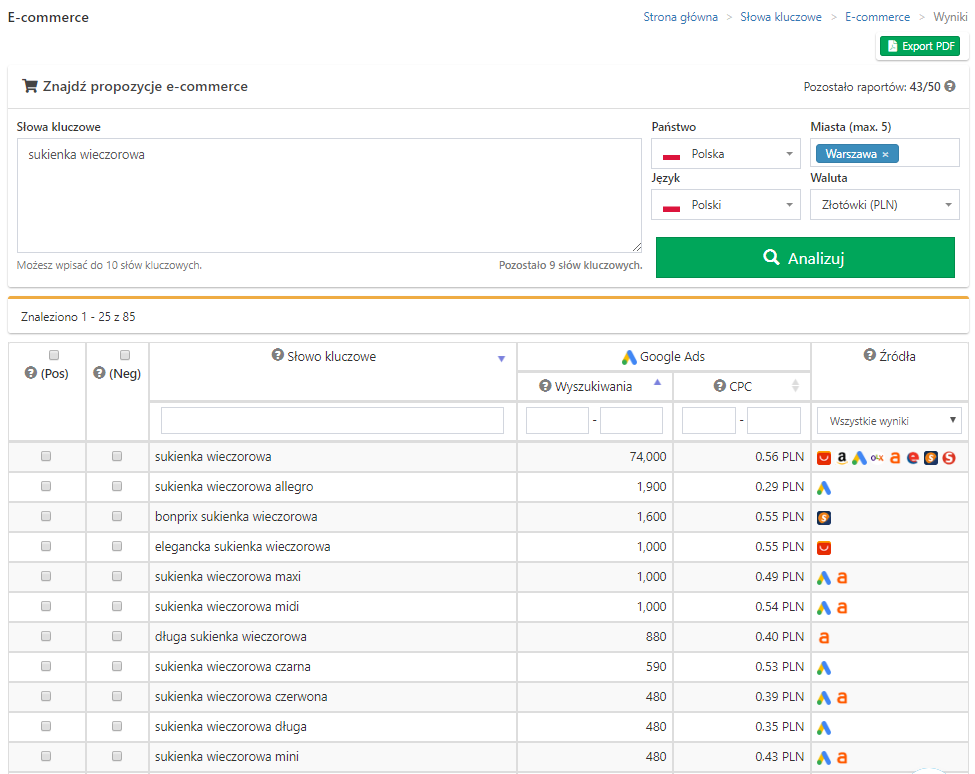The image size is (975, 774).
Task: Click Google Ads icon for sukienka wieczorowa allegro
Action: [824, 487]
